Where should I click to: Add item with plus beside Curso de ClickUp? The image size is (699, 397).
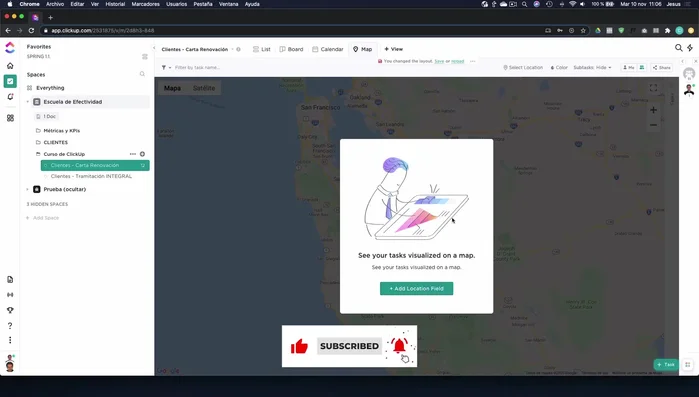tap(142, 154)
